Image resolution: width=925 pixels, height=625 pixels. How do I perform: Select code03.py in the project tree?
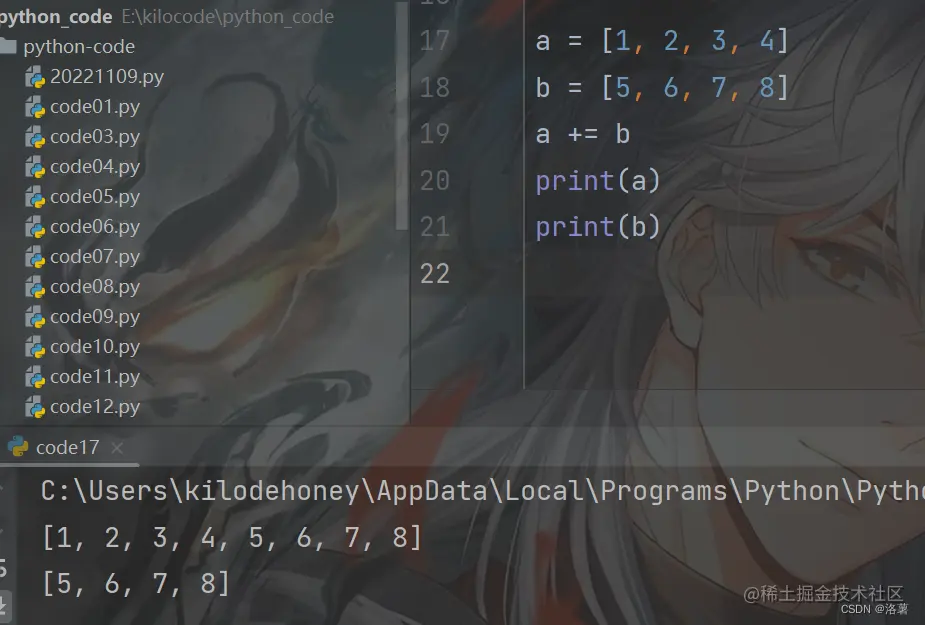[95, 137]
